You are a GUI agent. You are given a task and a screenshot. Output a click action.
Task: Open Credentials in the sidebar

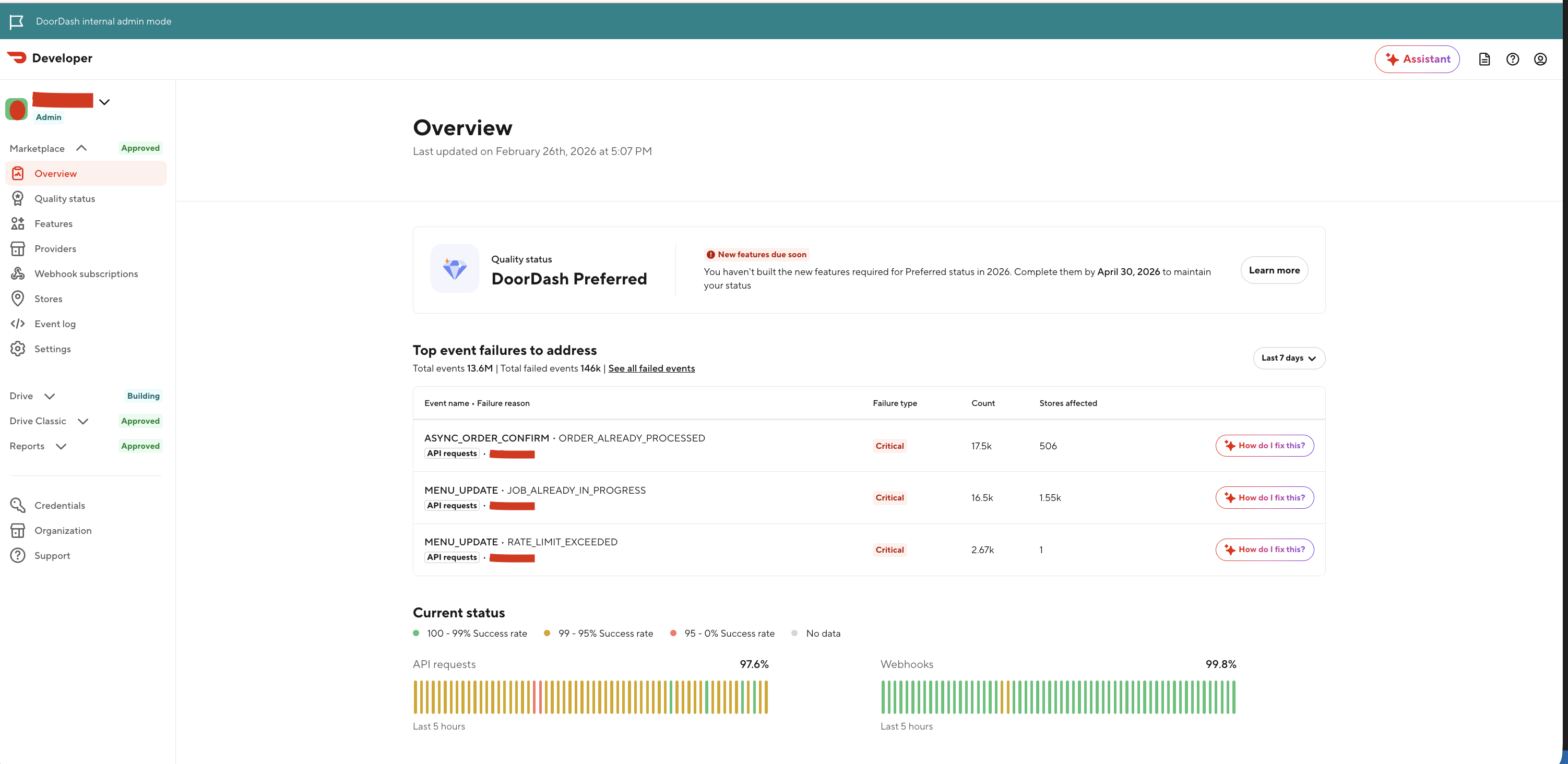(x=60, y=505)
